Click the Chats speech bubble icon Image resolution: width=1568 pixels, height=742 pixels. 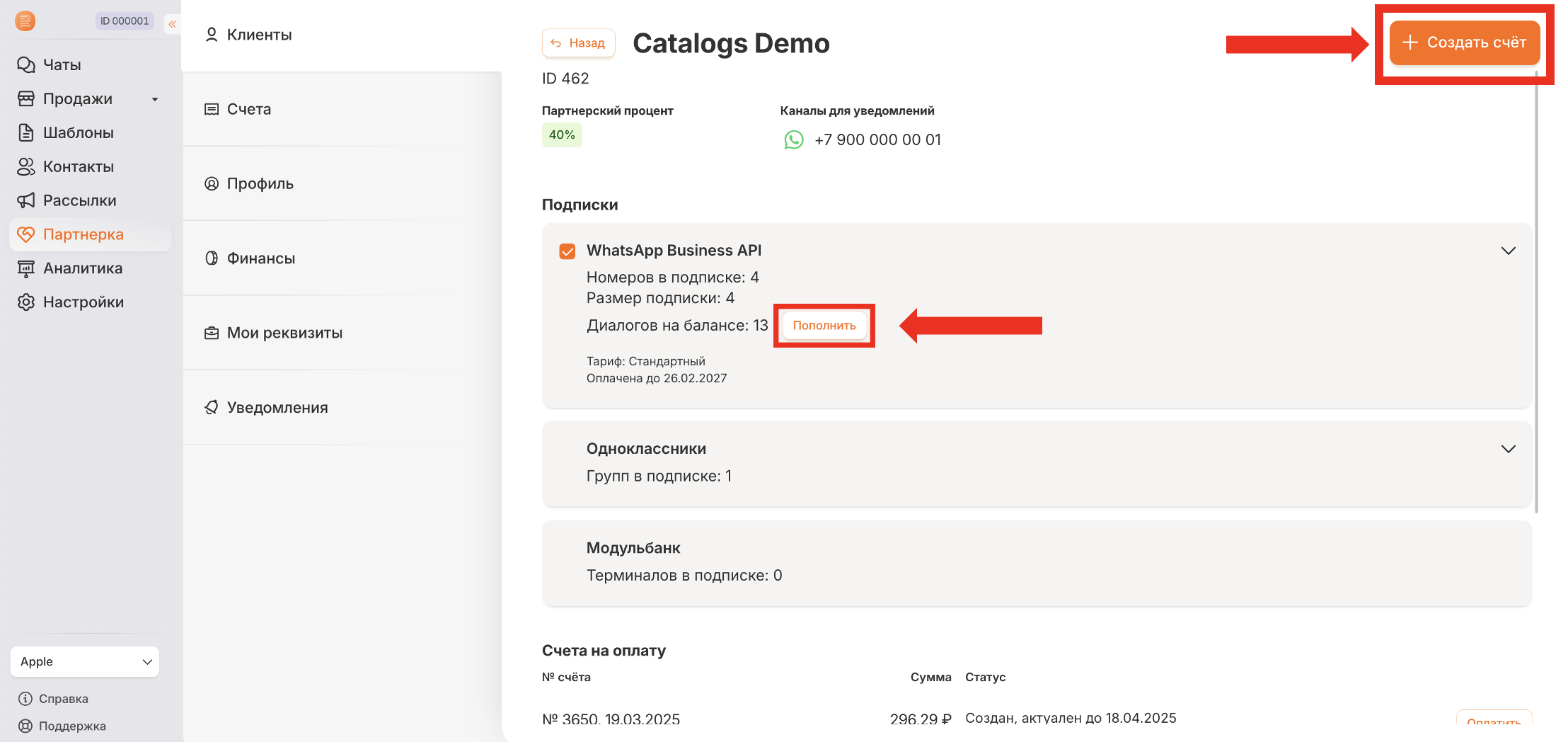26,65
